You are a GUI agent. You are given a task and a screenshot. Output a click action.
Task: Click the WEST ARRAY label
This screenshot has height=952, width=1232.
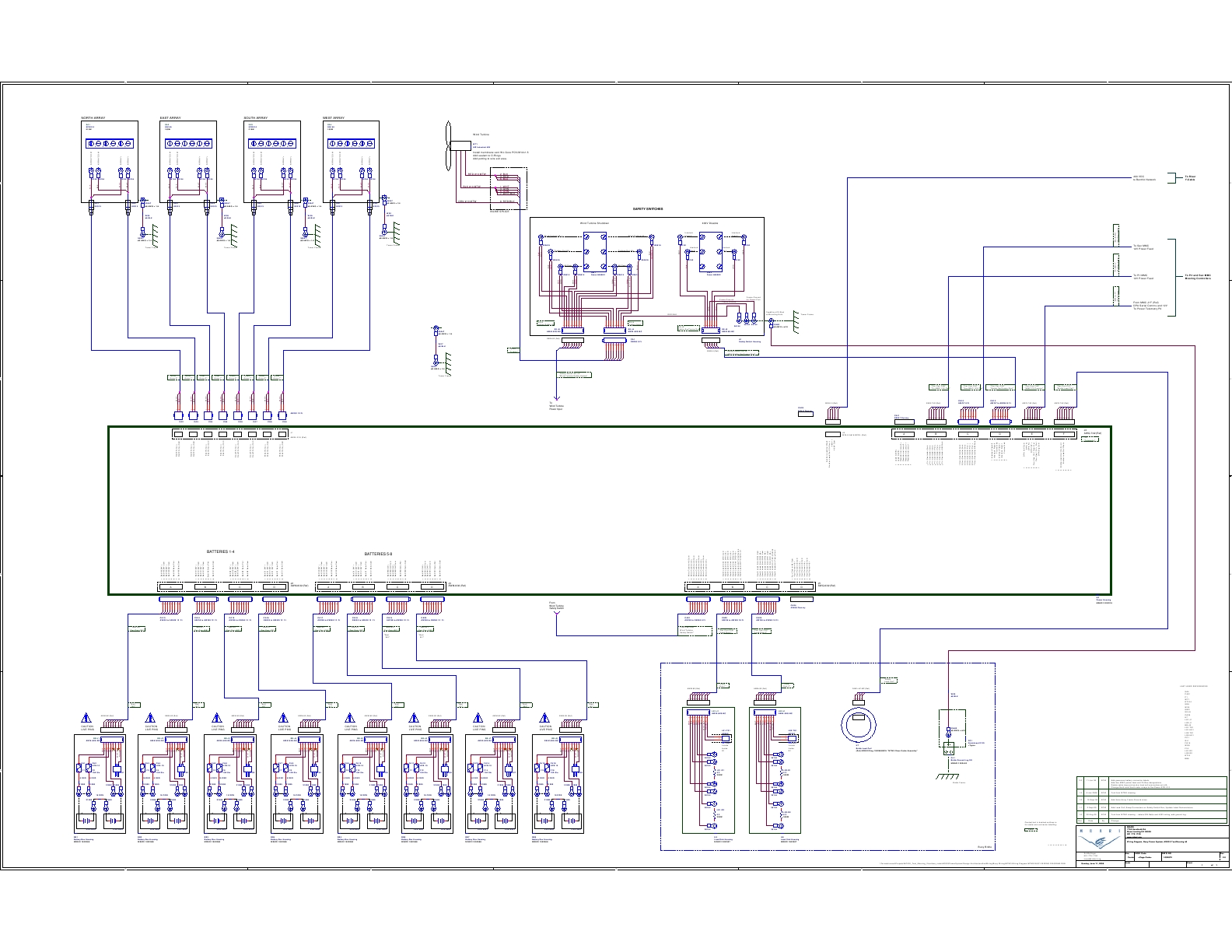click(334, 118)
